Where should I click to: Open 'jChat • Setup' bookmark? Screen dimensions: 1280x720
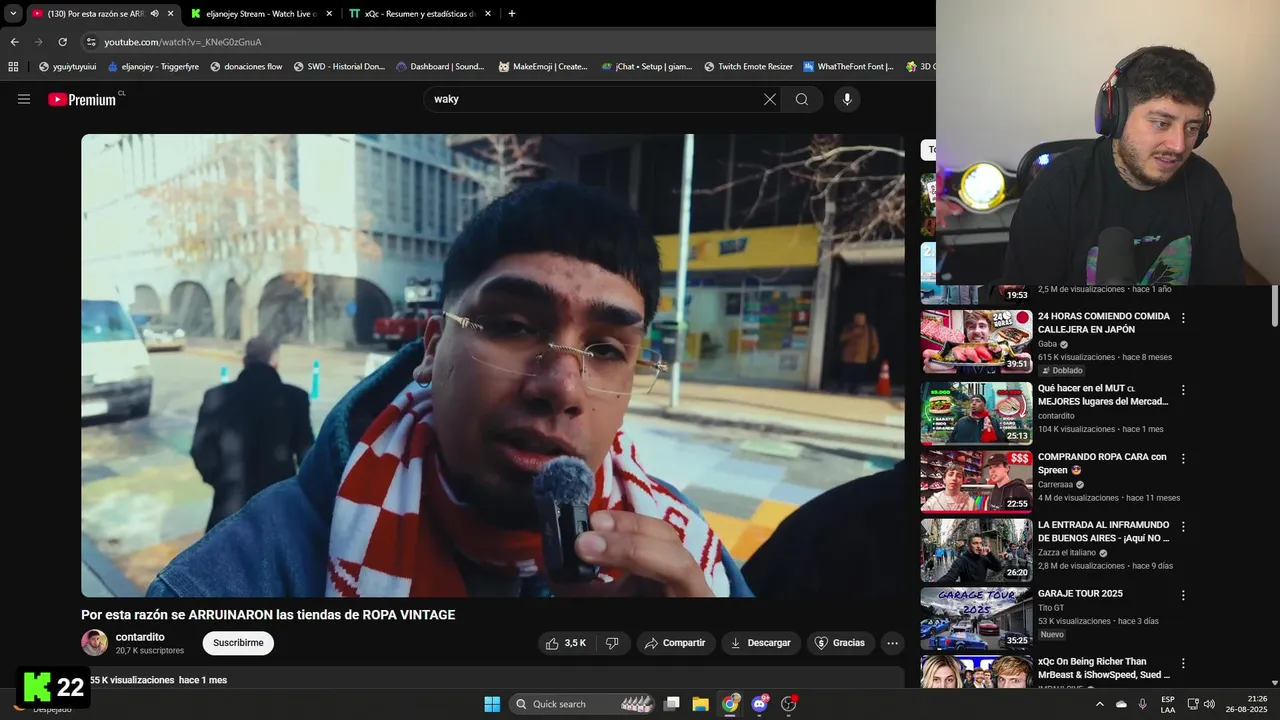point(646,67)
